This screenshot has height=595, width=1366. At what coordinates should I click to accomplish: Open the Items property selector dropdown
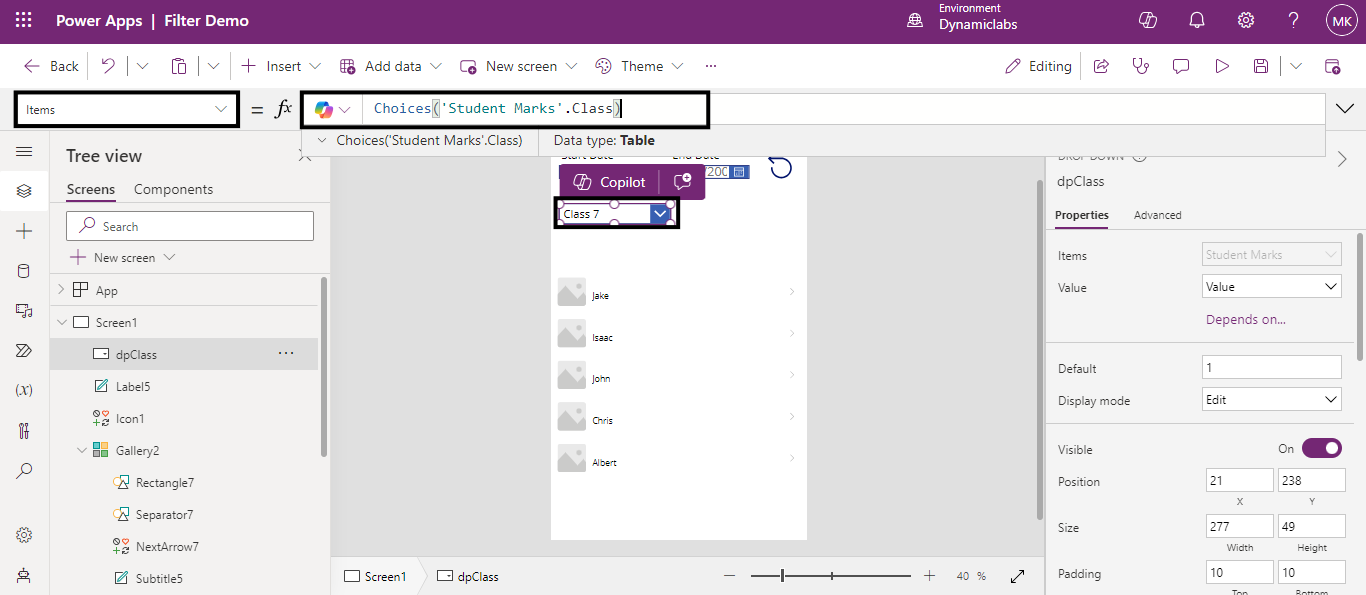click(x=126, y=109)
